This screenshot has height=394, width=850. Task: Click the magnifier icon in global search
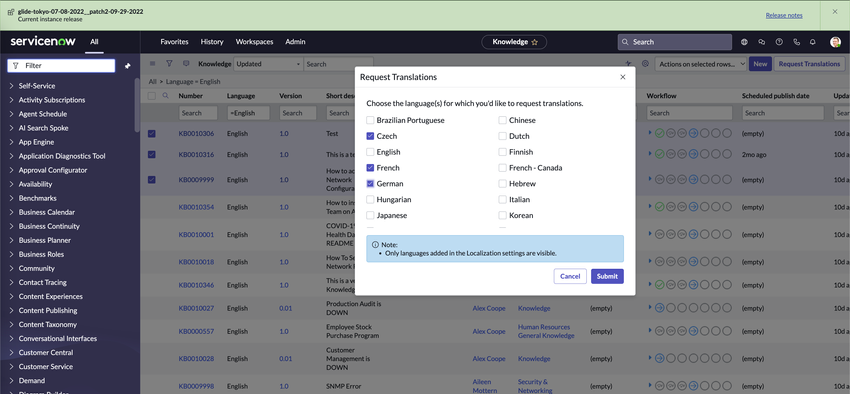pyautogui.click(x=625, y=42)
